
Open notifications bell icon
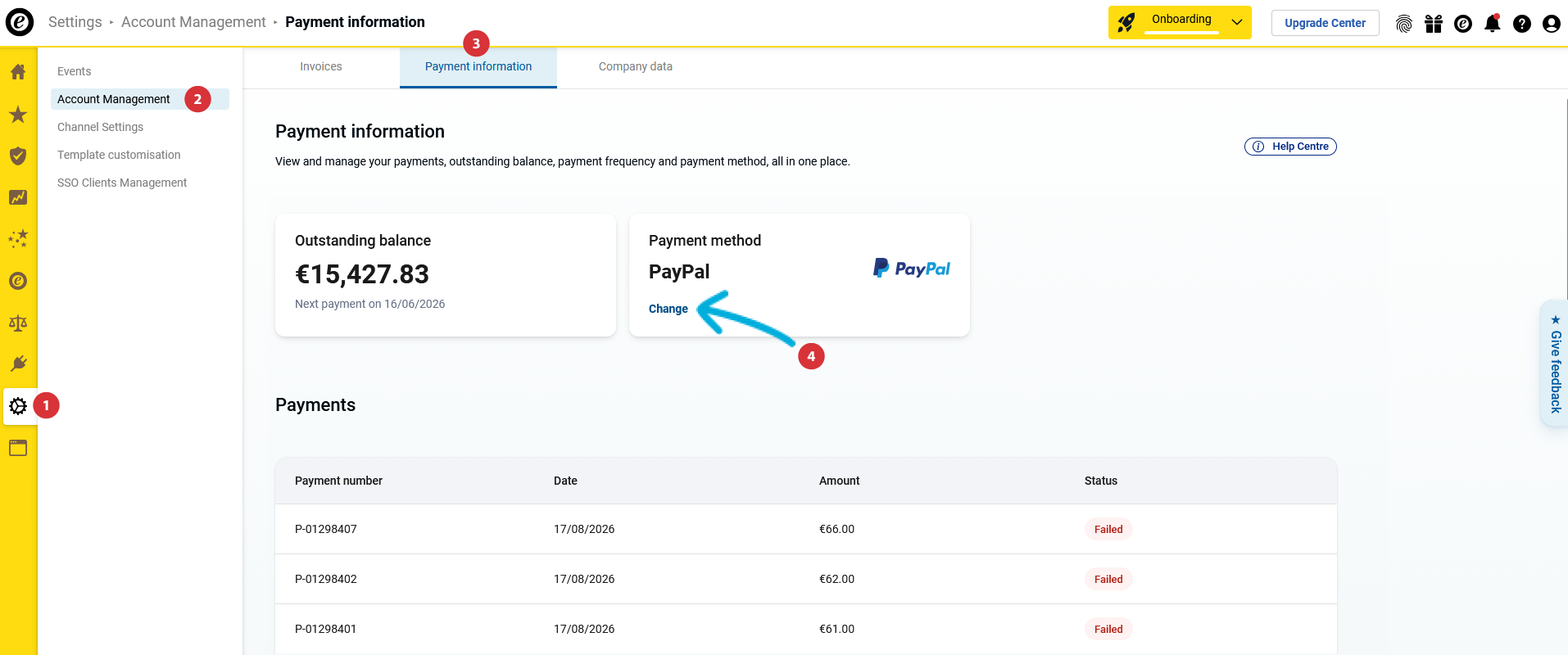tap(1493, 23)
